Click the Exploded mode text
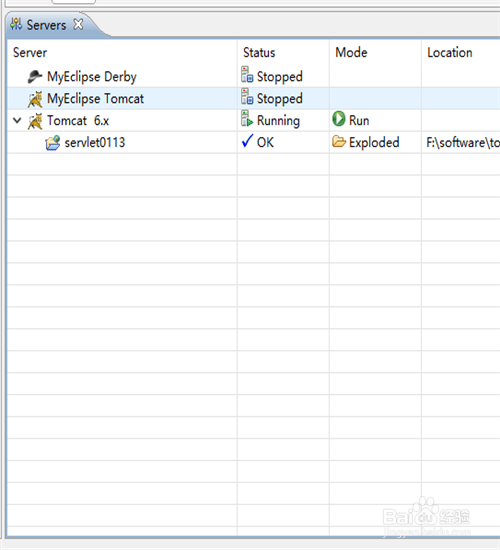 coord(374,142)
